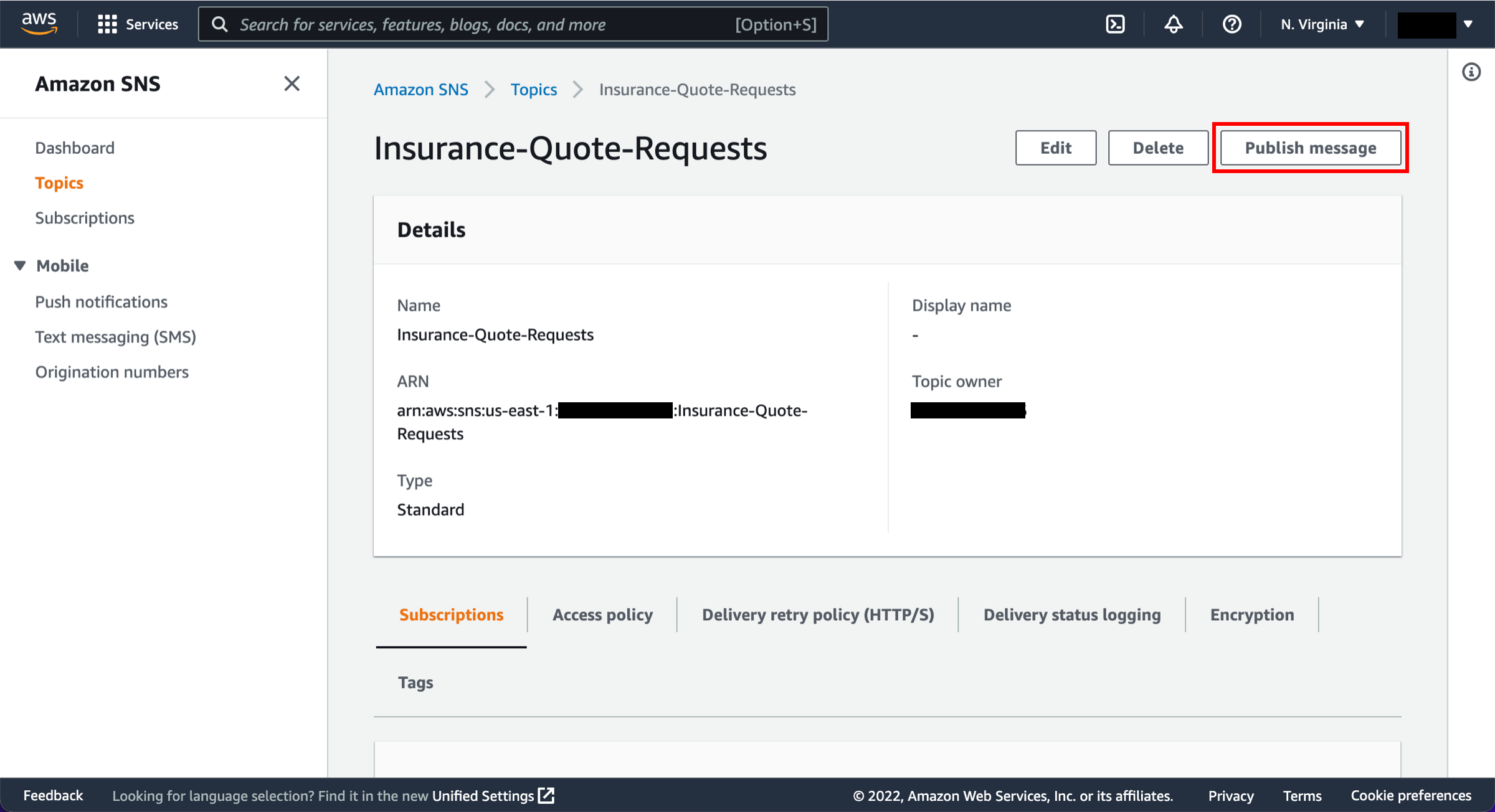Click the Push notifications sidebar item
The height and width of the screenshot is (812, 1495).
[x=101, y=301]
